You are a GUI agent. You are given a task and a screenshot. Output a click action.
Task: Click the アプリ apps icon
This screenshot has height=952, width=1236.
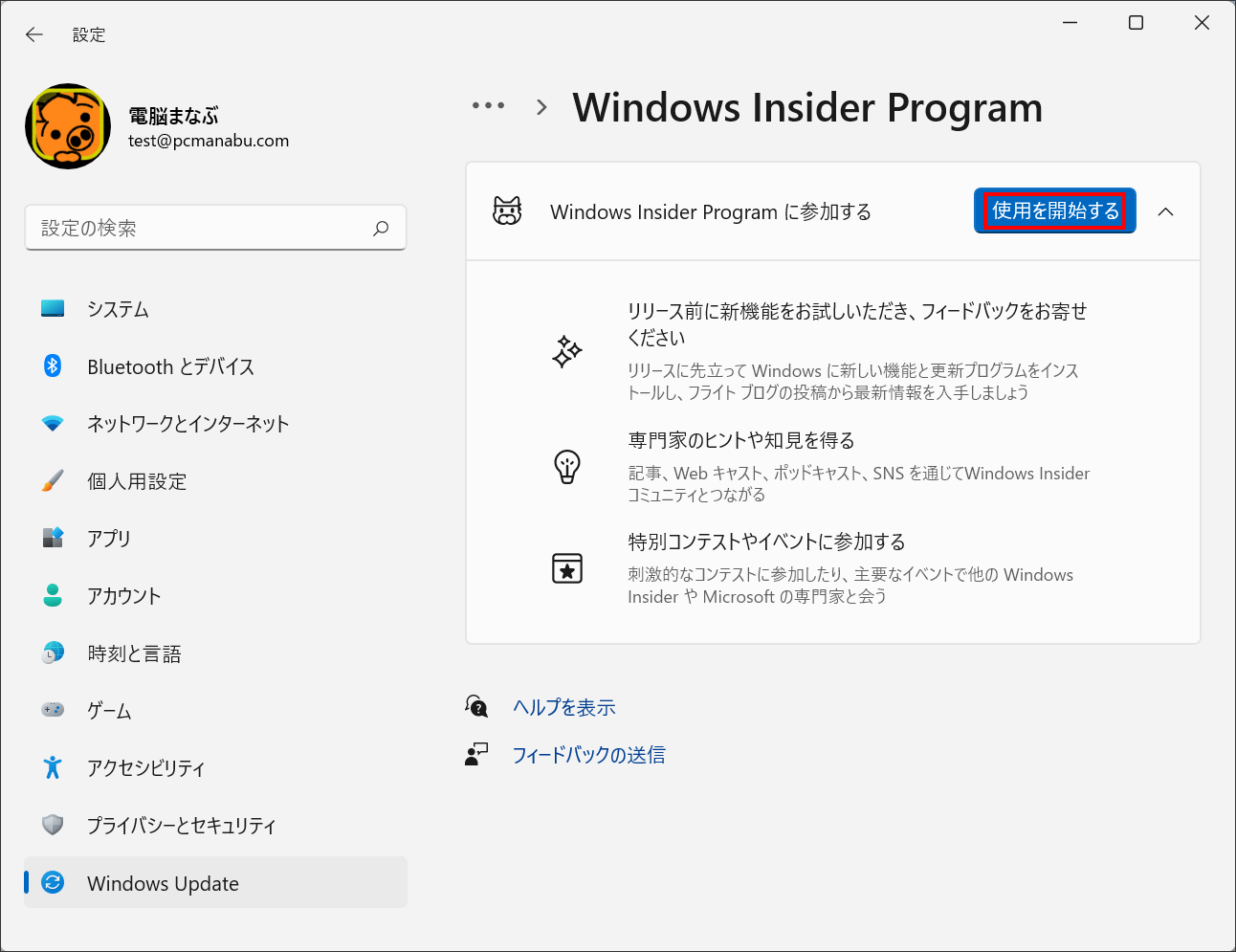[x=53, y=538]
